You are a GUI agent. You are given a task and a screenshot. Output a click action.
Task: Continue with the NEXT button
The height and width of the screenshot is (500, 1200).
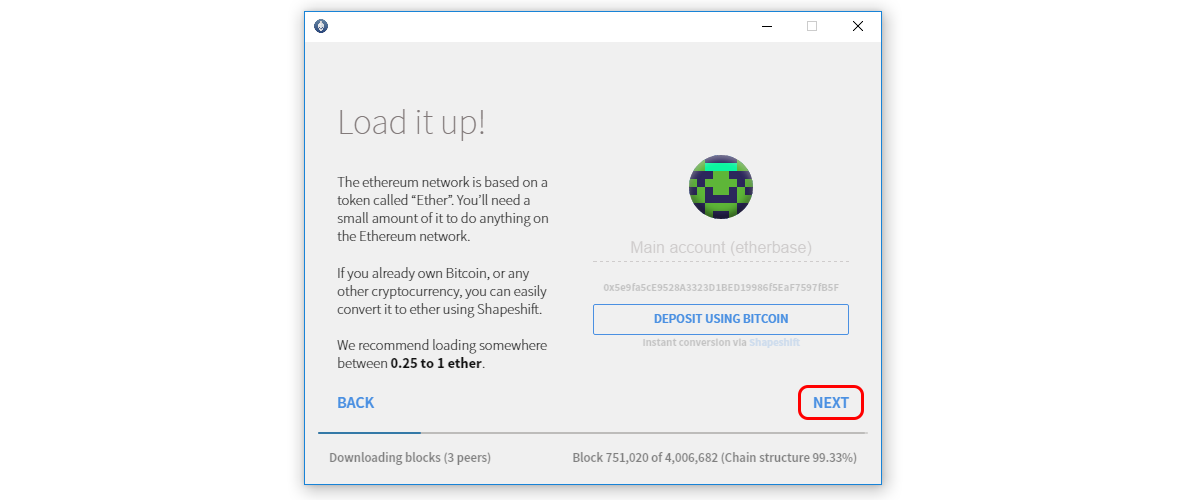(x=831, y=403)
